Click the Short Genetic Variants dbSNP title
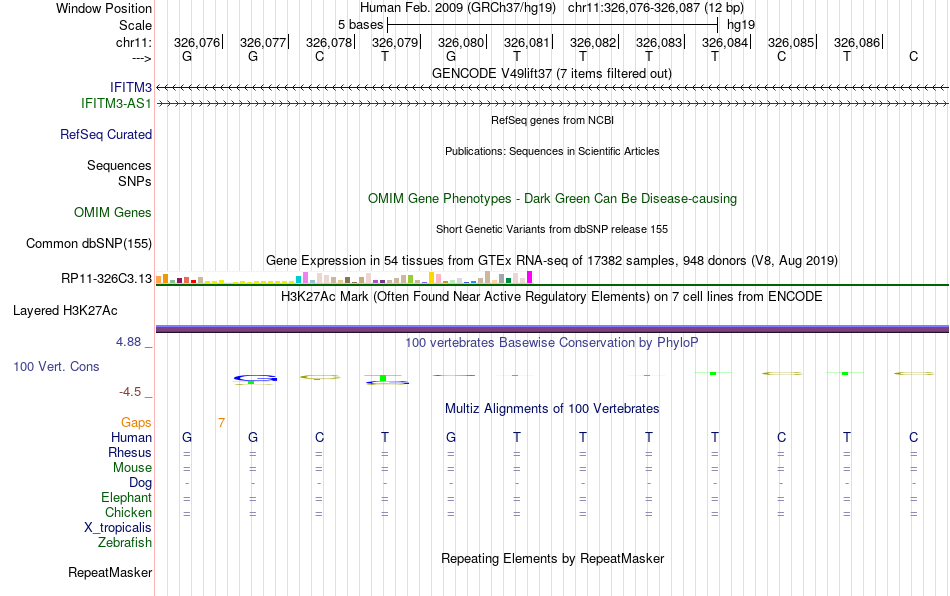The width and height of the screenshot is (950, 596). click(552, 230)
